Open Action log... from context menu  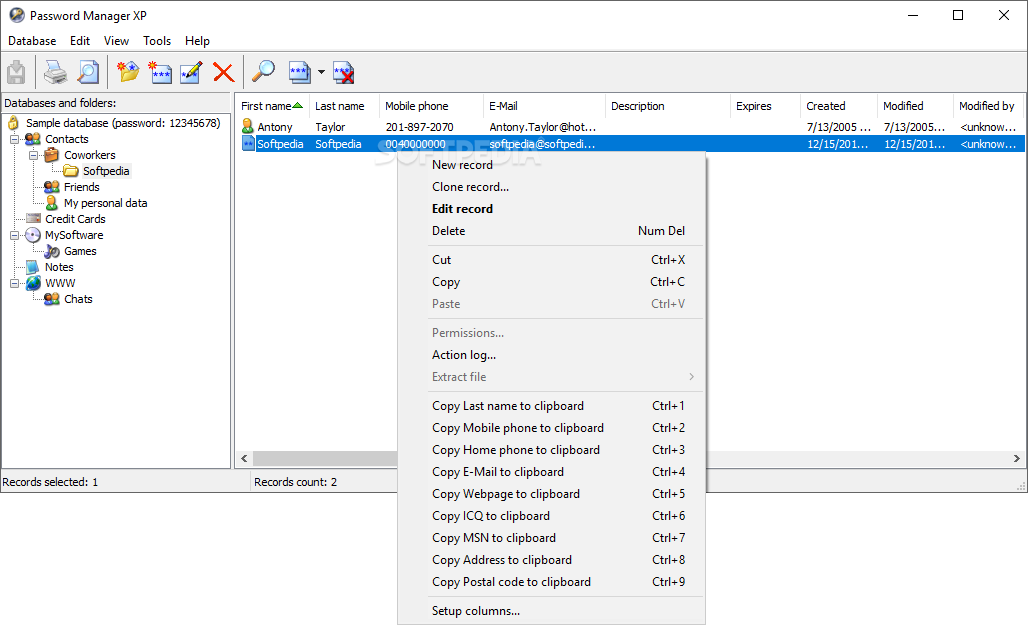tap(551, 355)
